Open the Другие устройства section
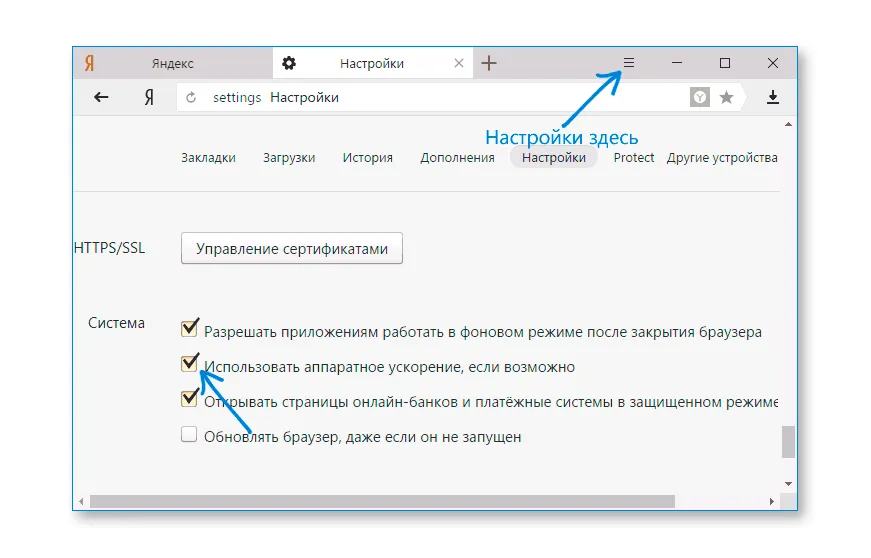The height and width of the screenshot is (558, 871). click(x=722, y=158)
